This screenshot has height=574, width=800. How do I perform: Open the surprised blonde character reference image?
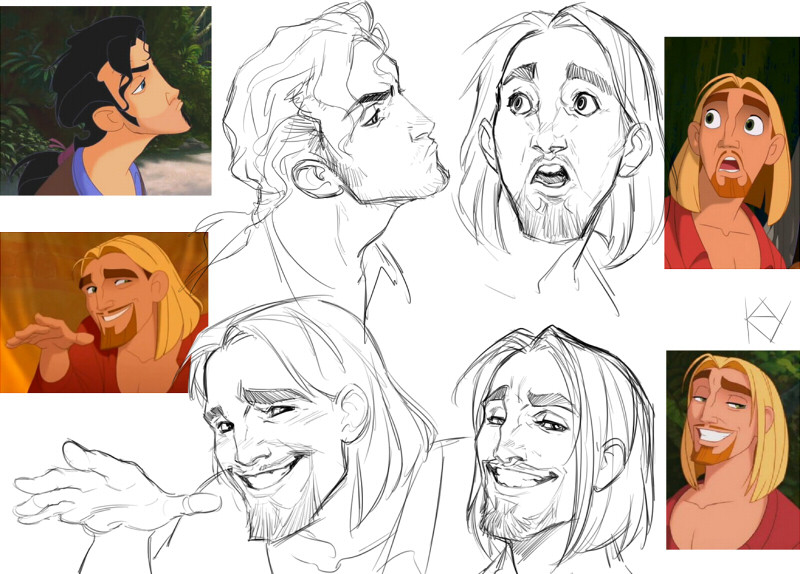pyautogui.click(x=731, y=153)
